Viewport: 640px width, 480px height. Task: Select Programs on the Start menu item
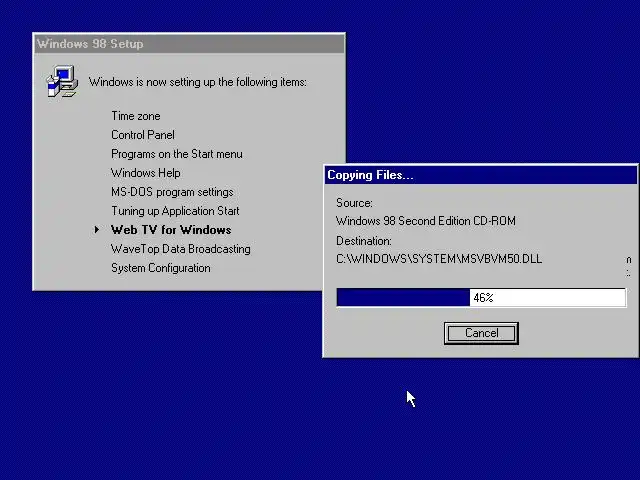click(x=177, y=154)
